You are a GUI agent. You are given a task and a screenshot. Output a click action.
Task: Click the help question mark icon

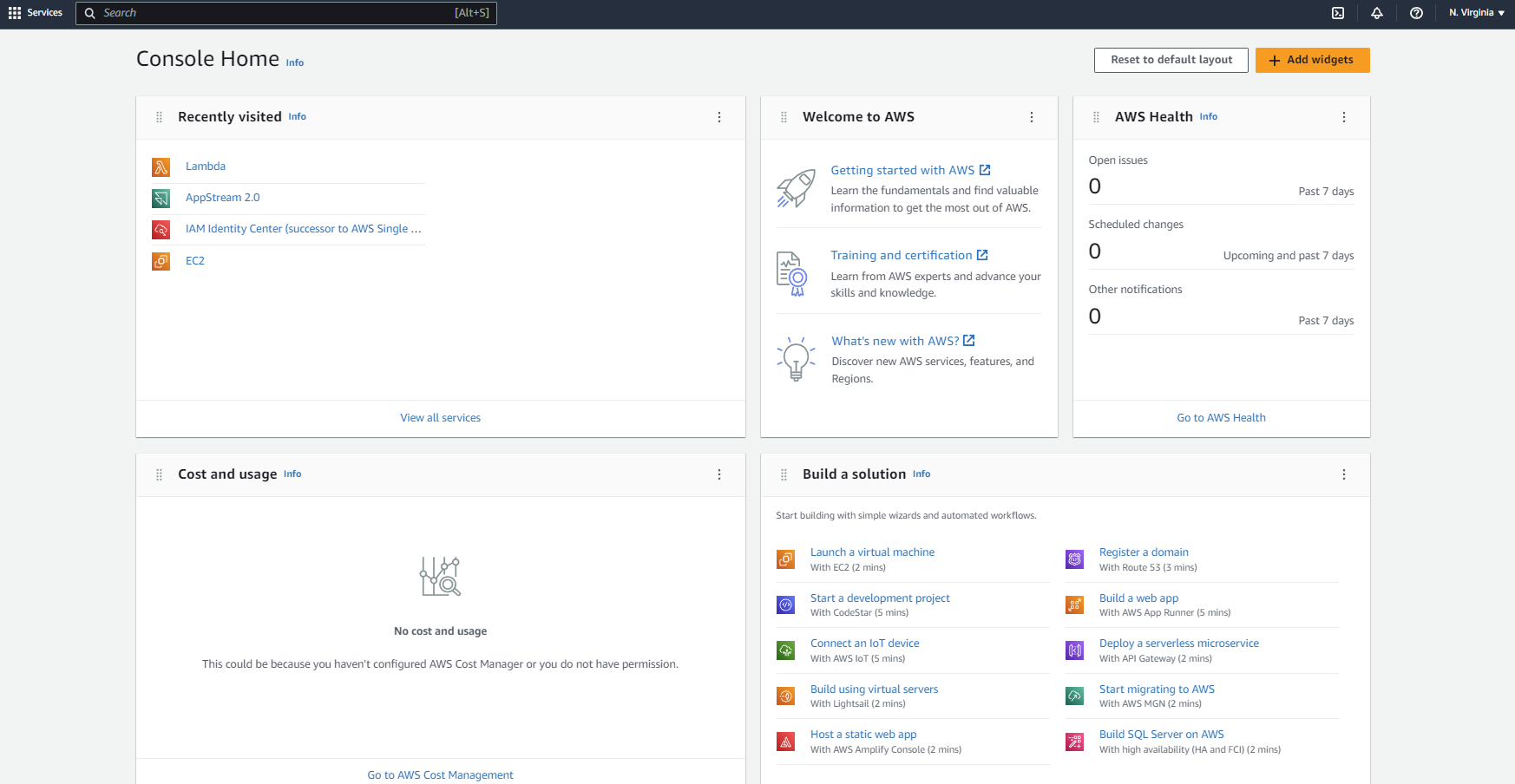point(1417,13)
